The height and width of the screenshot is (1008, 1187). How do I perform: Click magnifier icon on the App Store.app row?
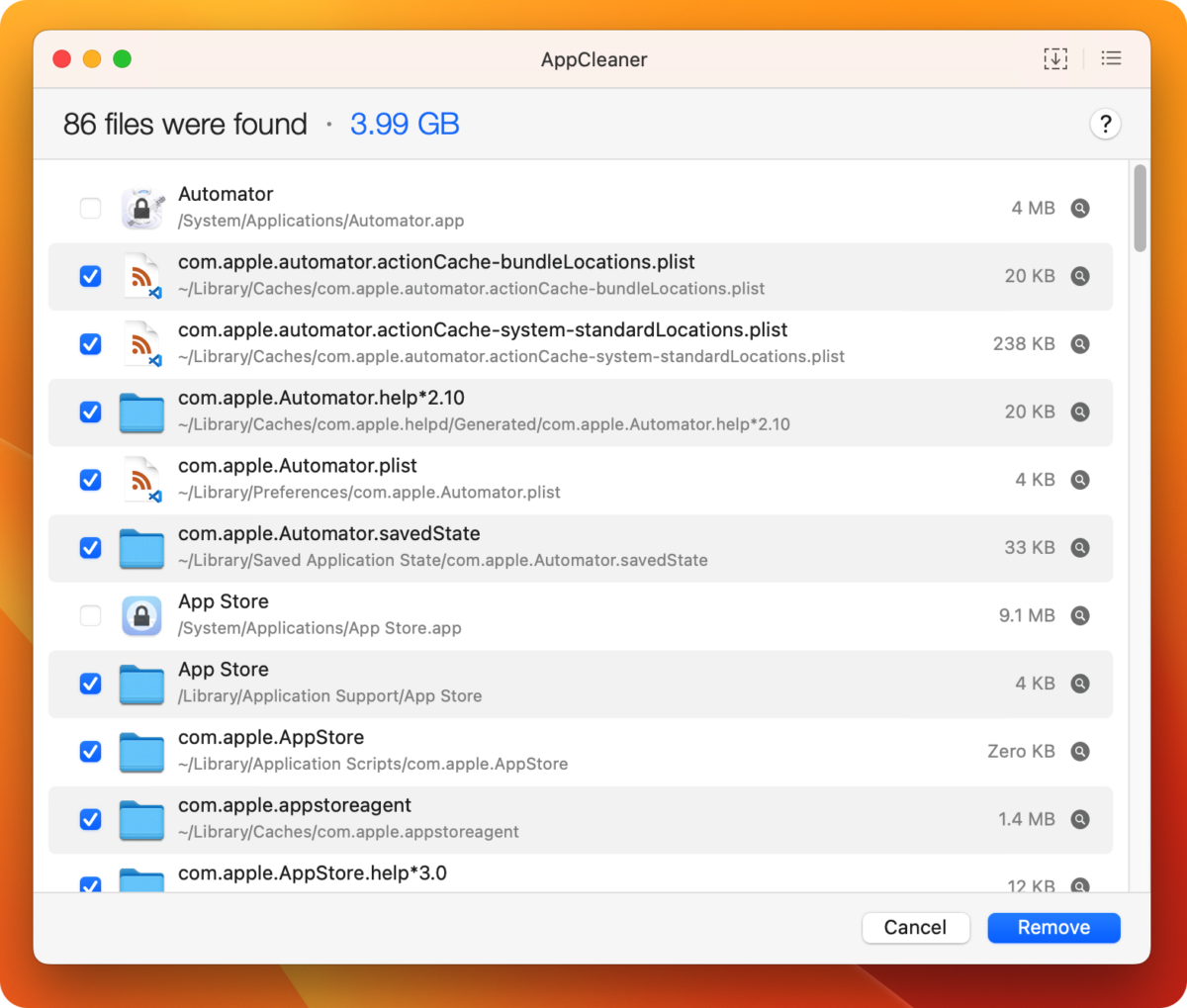coord(1080,615)
